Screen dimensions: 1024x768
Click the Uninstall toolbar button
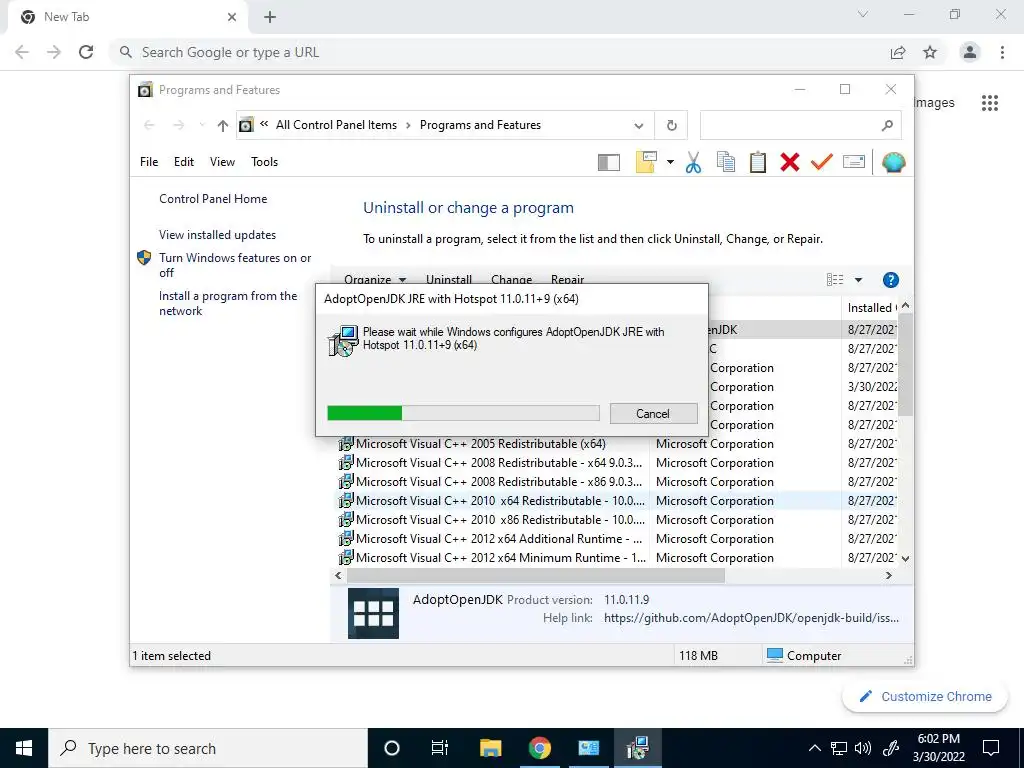pos(449,278)
